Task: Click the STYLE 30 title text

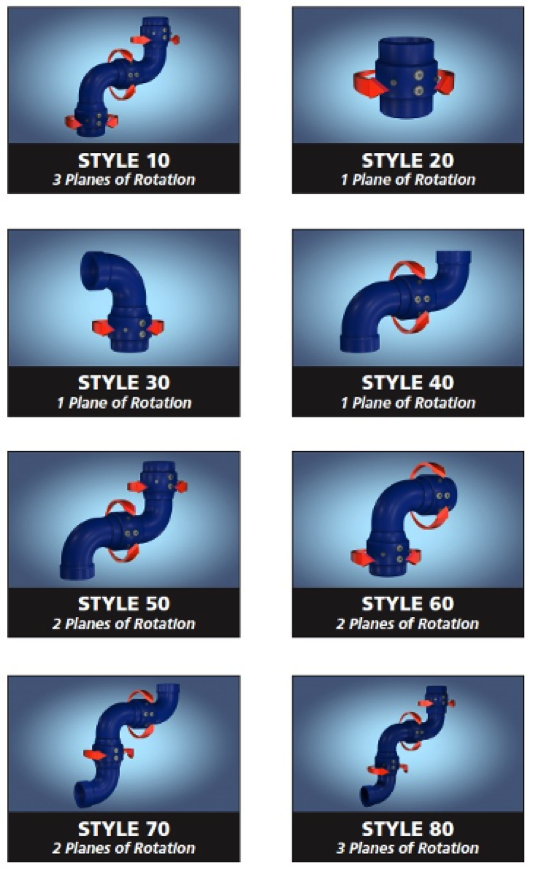Action: 124,383
